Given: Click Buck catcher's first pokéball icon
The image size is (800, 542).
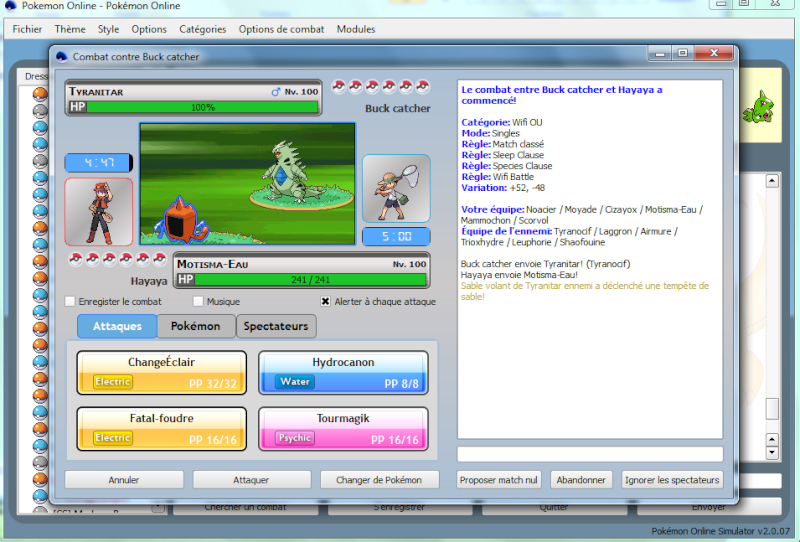Looking at the screenshot, I should (x=339, y=86).
